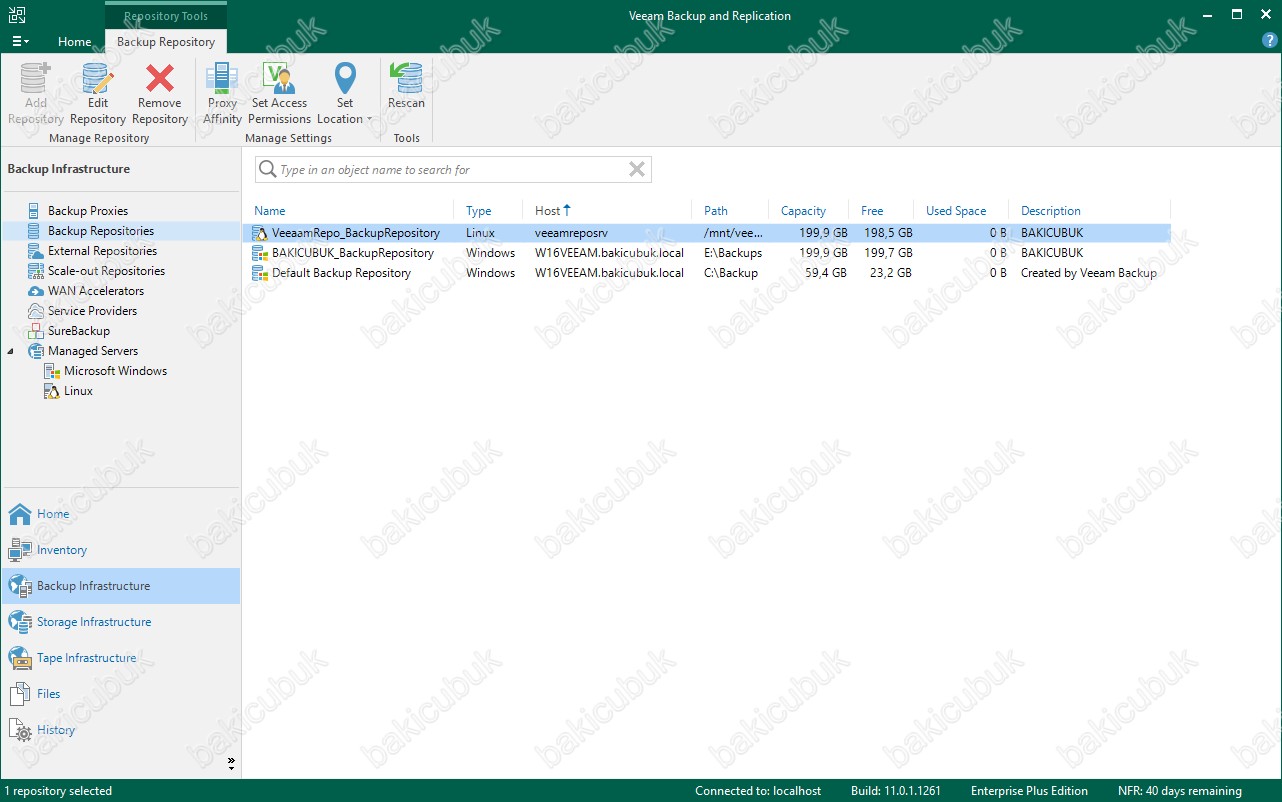This screenshot has width=1282, height=802.
Task: Collapse the Managed Servers tree node
Action: coord(11,351)
